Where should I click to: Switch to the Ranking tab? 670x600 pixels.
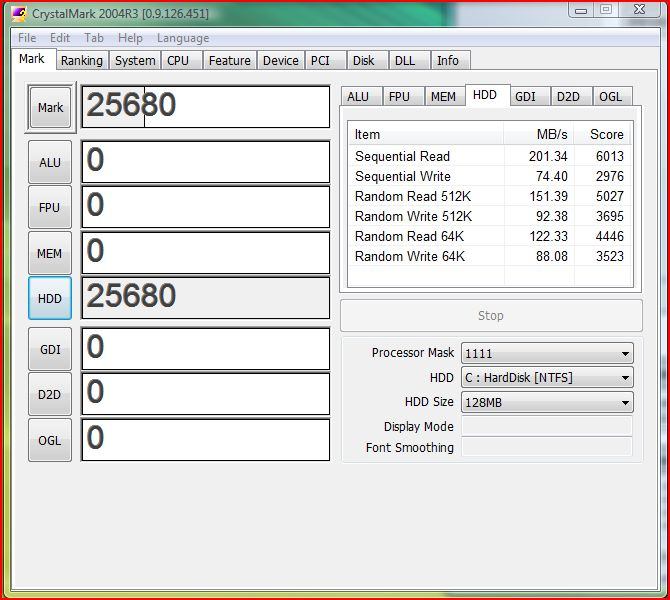tap(82, 60)
